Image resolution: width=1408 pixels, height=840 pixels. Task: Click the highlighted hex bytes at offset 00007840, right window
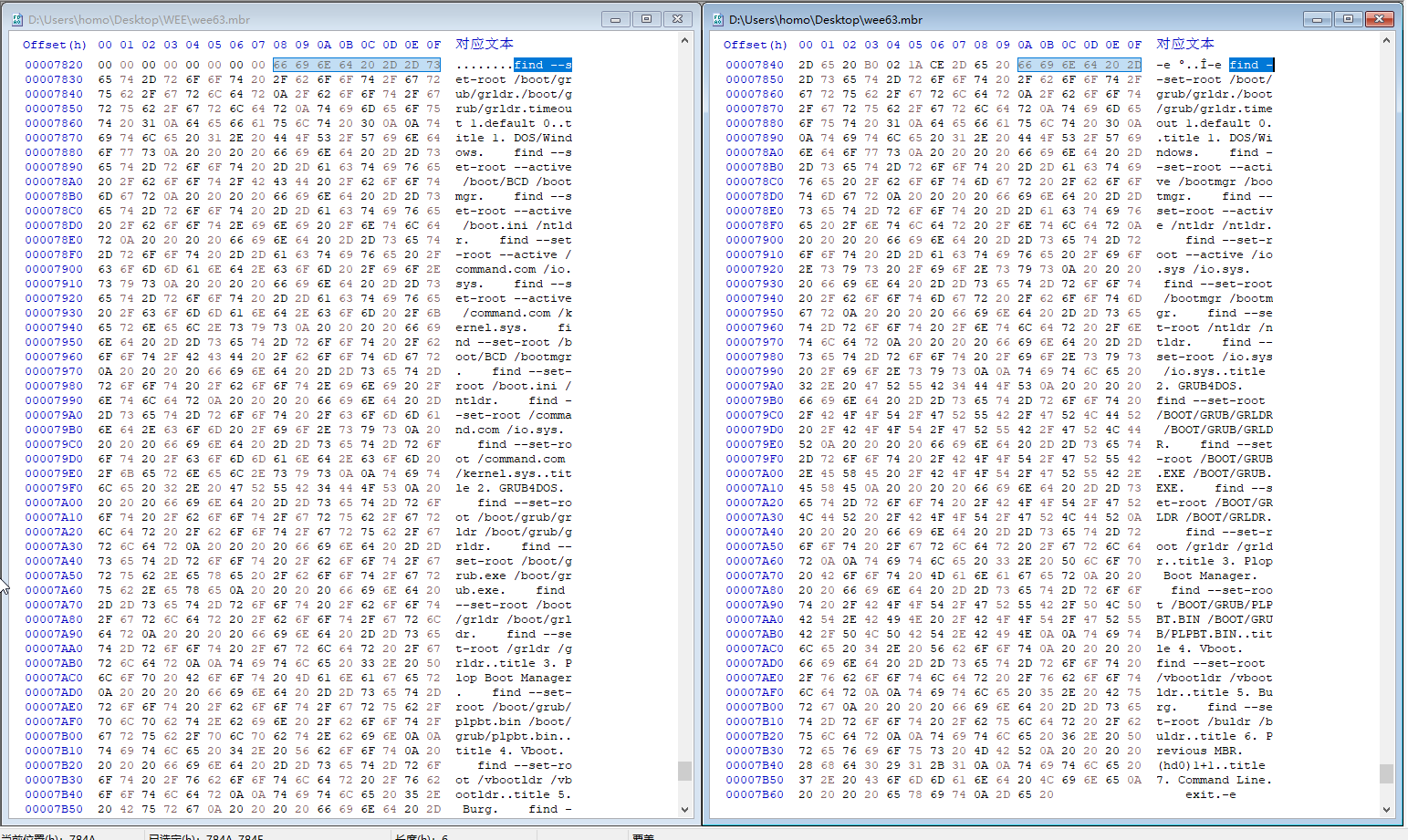1079,65
